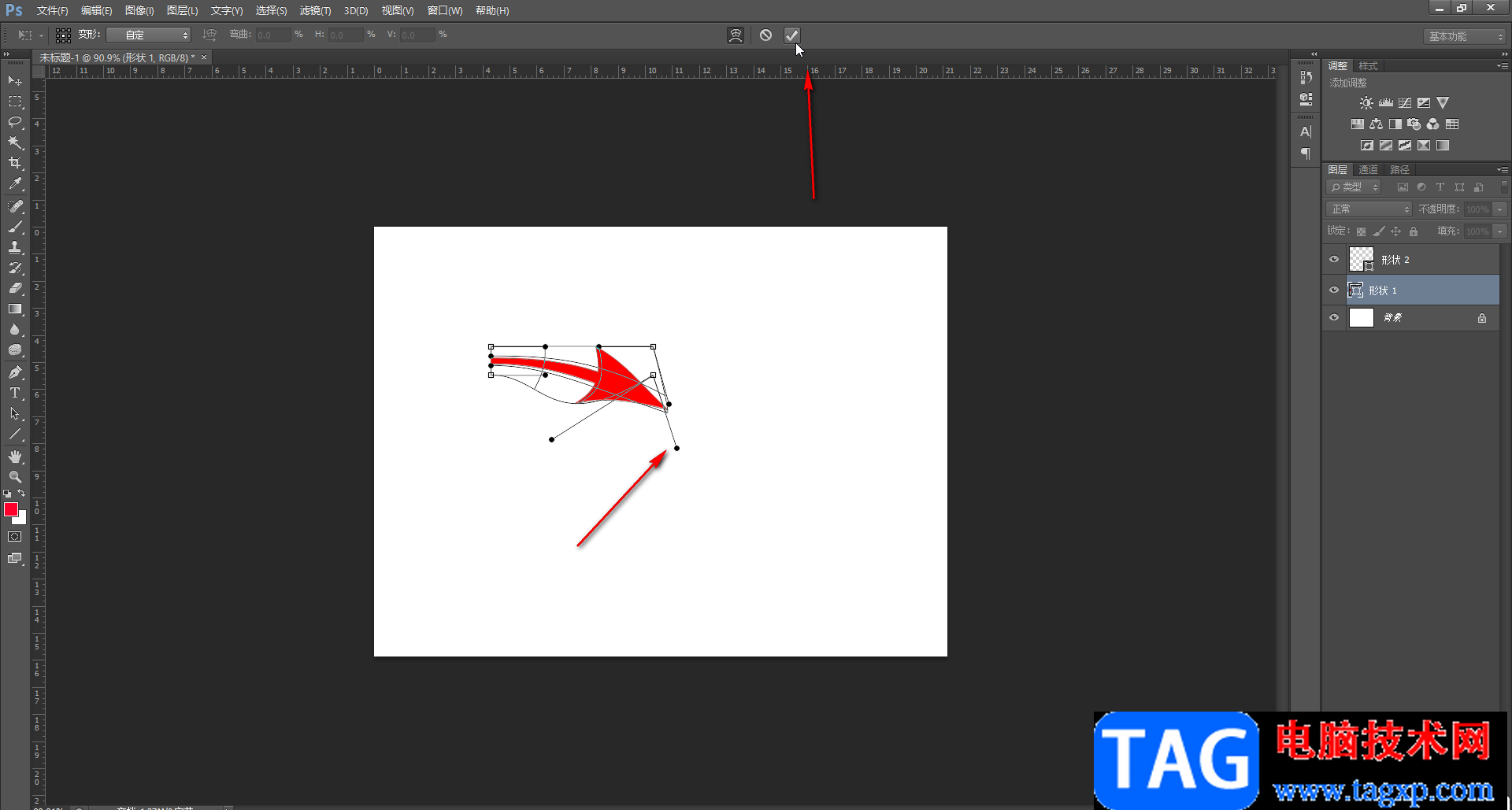
Task: Open the 图像(I) menu
Action: [139, 11]
